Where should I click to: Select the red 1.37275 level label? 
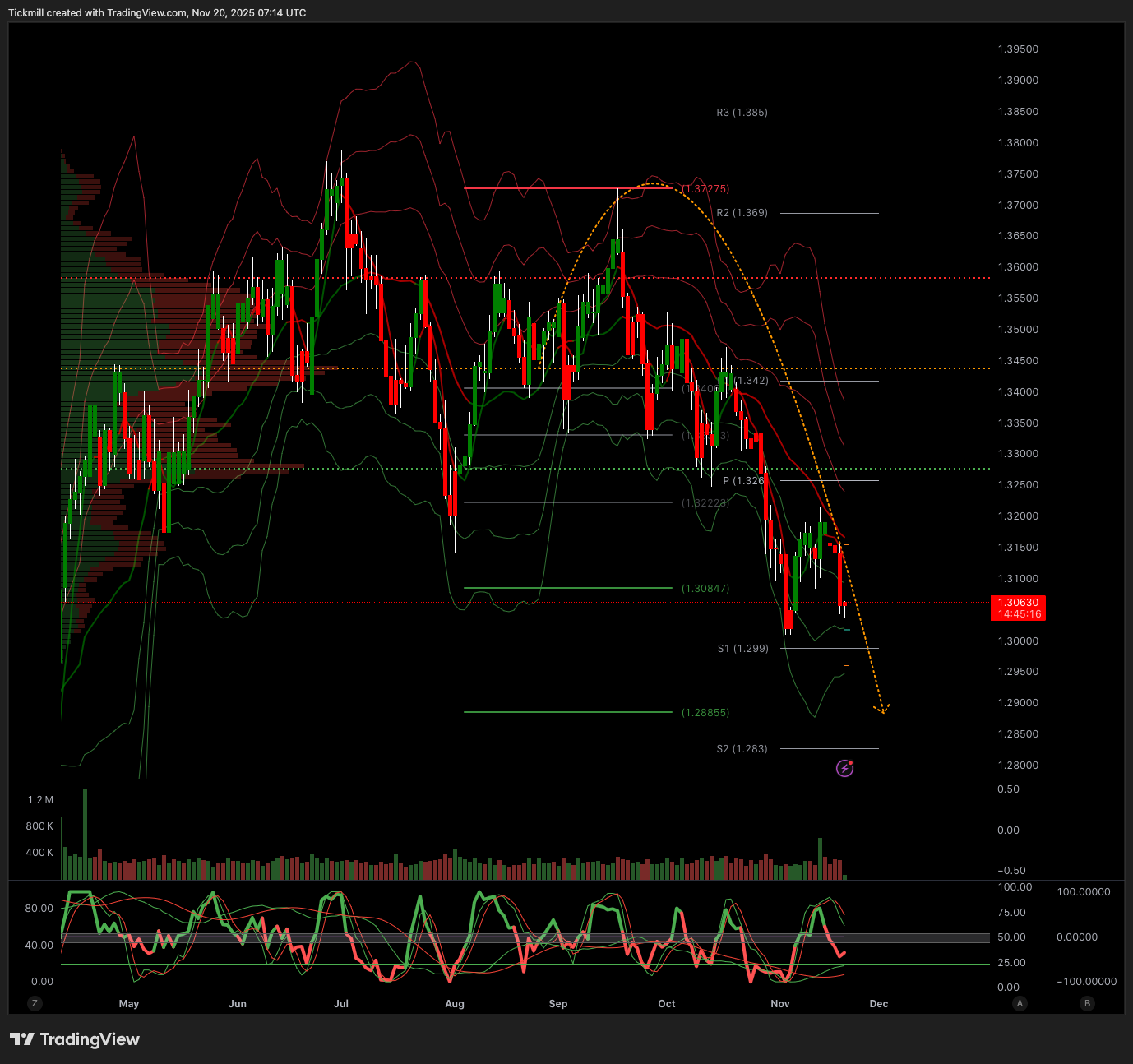705,189
